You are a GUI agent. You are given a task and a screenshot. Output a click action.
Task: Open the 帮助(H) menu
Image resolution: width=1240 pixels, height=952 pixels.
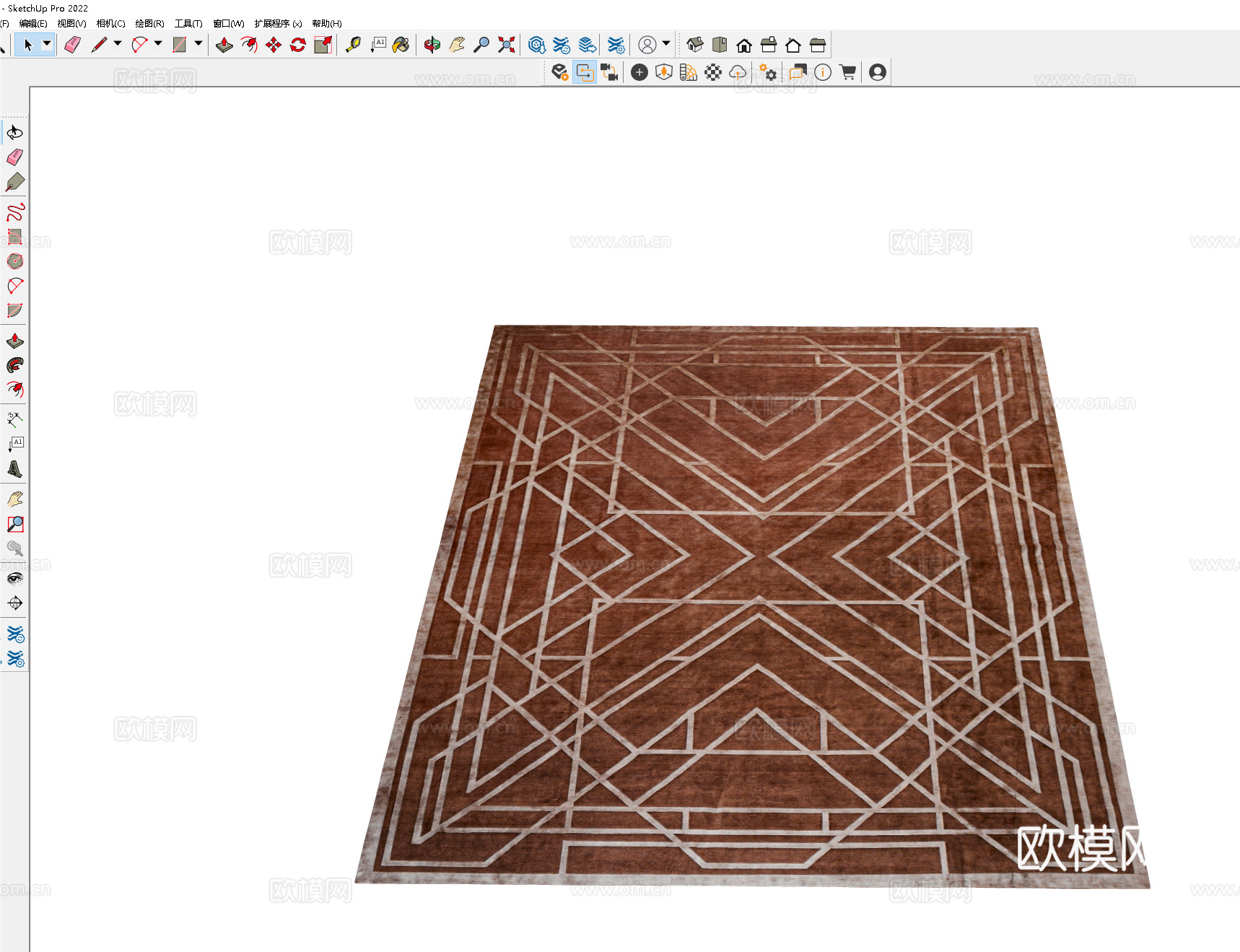click(327, 24)
